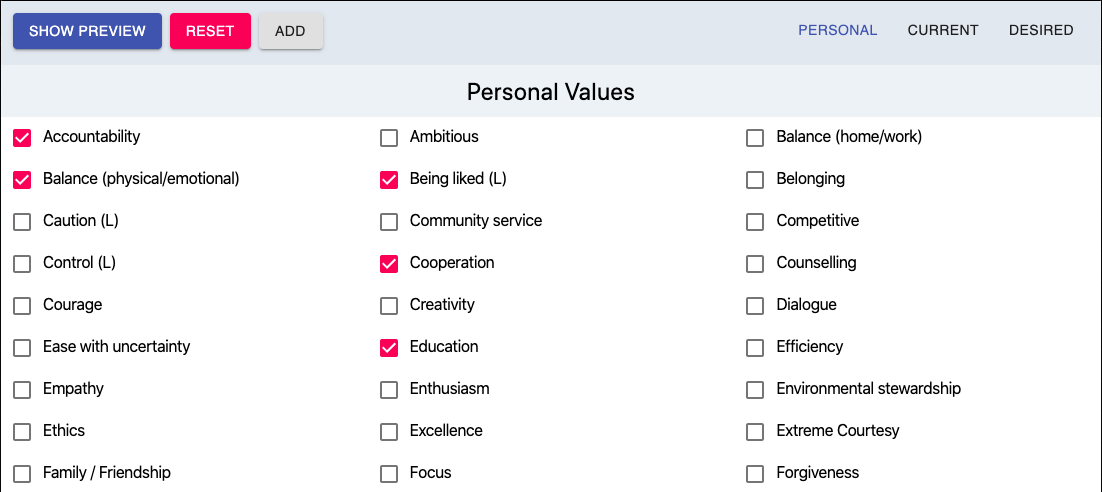This screenshot has width=1102, height=492.
Task: Click the Add button
Action: pyautogui.click(x=290, y=31)
